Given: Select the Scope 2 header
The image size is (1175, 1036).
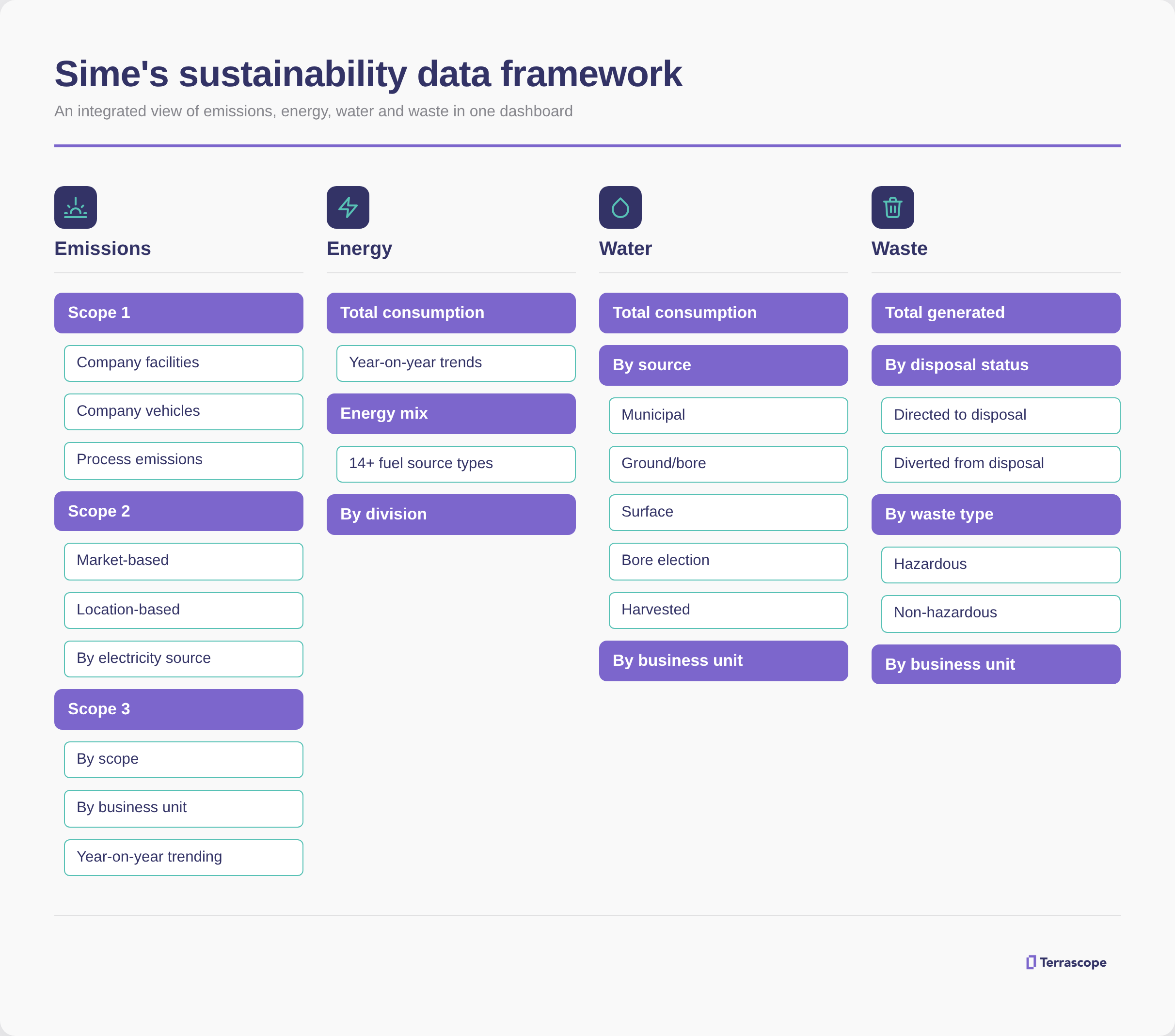Looking at the screenshot, I should point(179,511).
